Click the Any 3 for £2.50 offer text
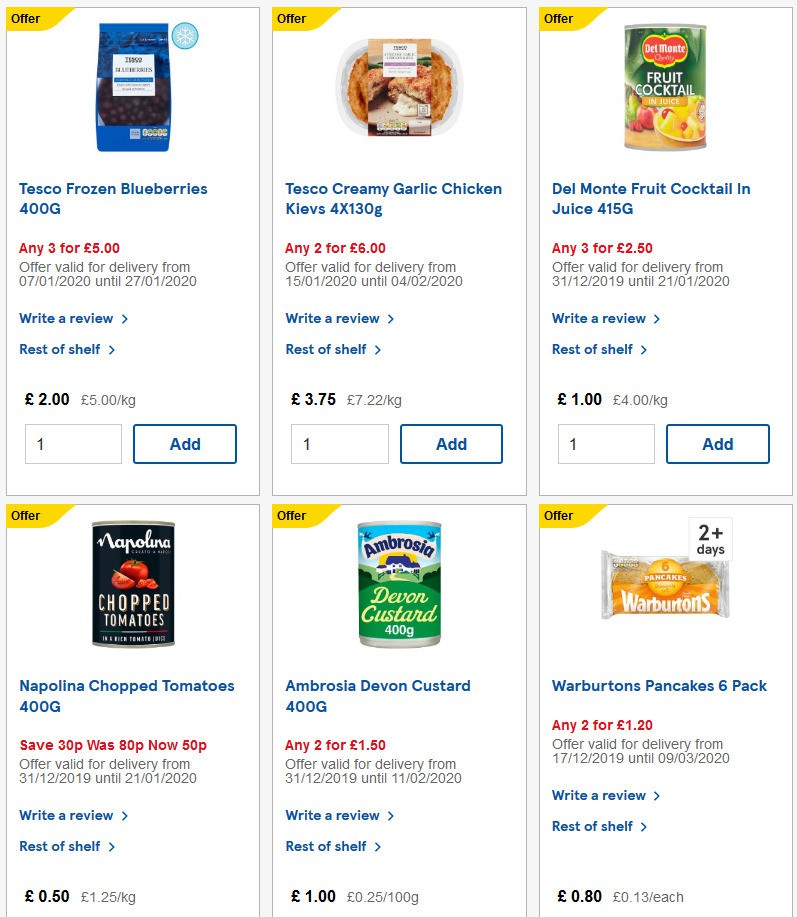 click(597, 245)
